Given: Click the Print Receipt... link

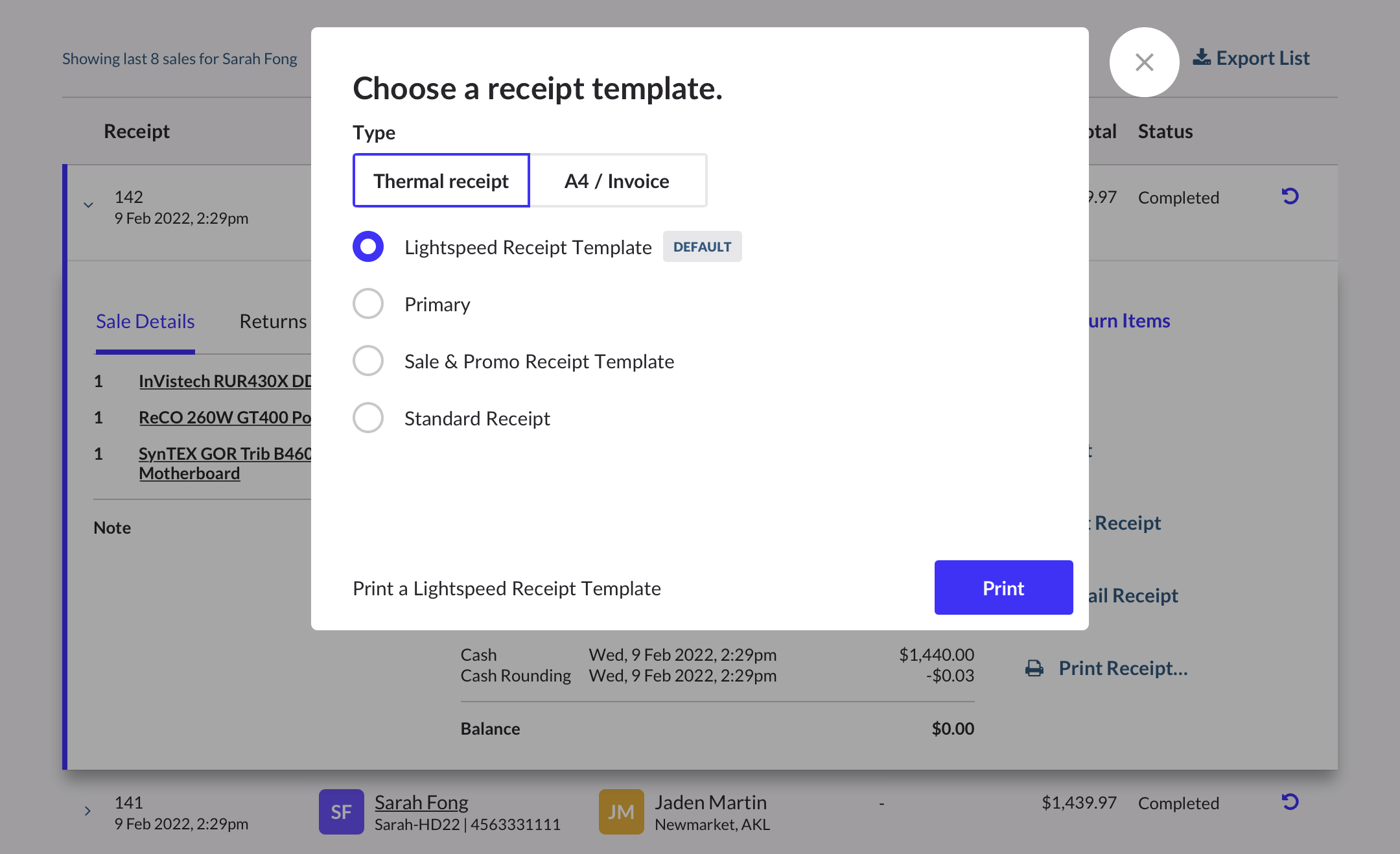Looking at the screenshot, I should click(1123, 669).
